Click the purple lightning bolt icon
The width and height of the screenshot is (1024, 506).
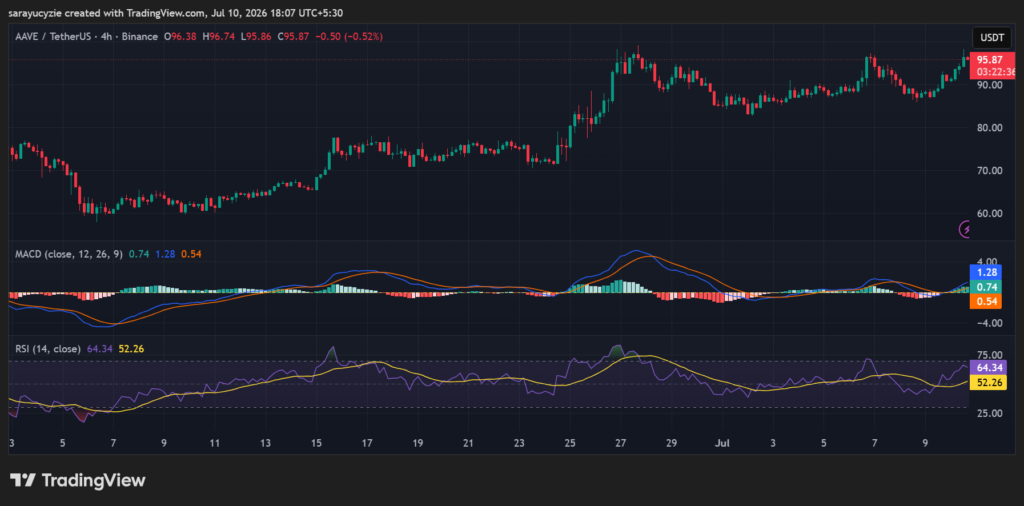pyautogui.click(x=965, y=229)
